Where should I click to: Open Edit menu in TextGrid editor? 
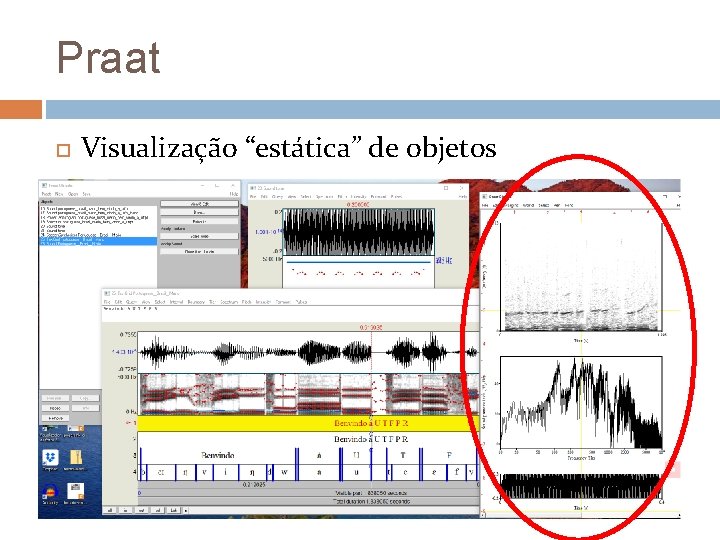click(x=118, y=302)
